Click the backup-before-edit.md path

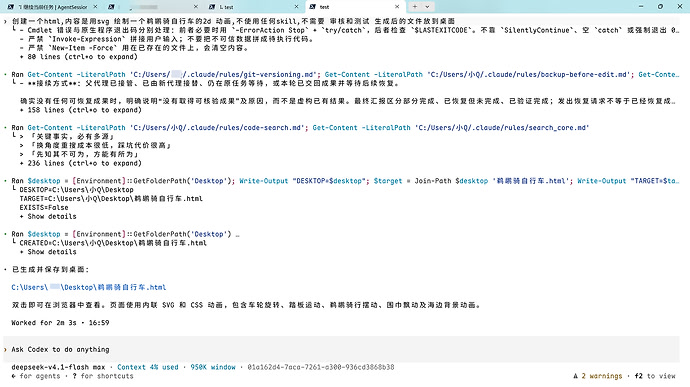click(x=528, y=74)
